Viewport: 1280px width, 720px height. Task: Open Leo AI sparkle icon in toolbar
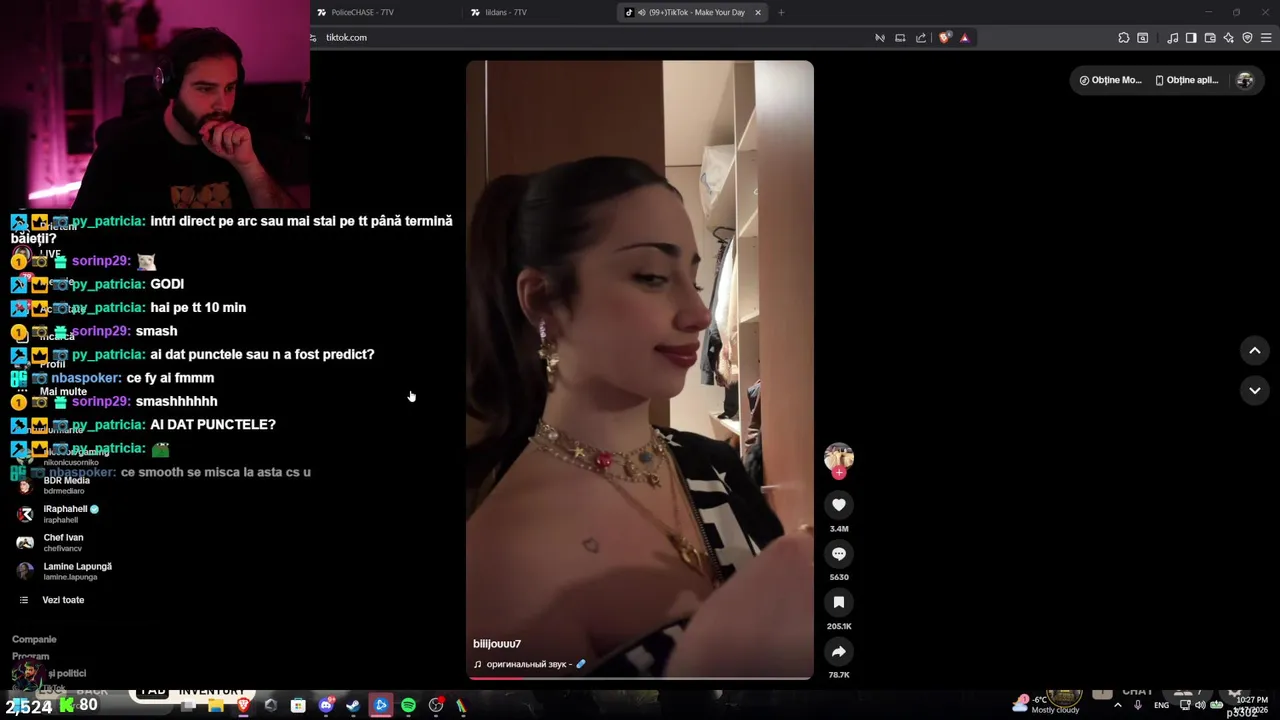click(1229, 38)
